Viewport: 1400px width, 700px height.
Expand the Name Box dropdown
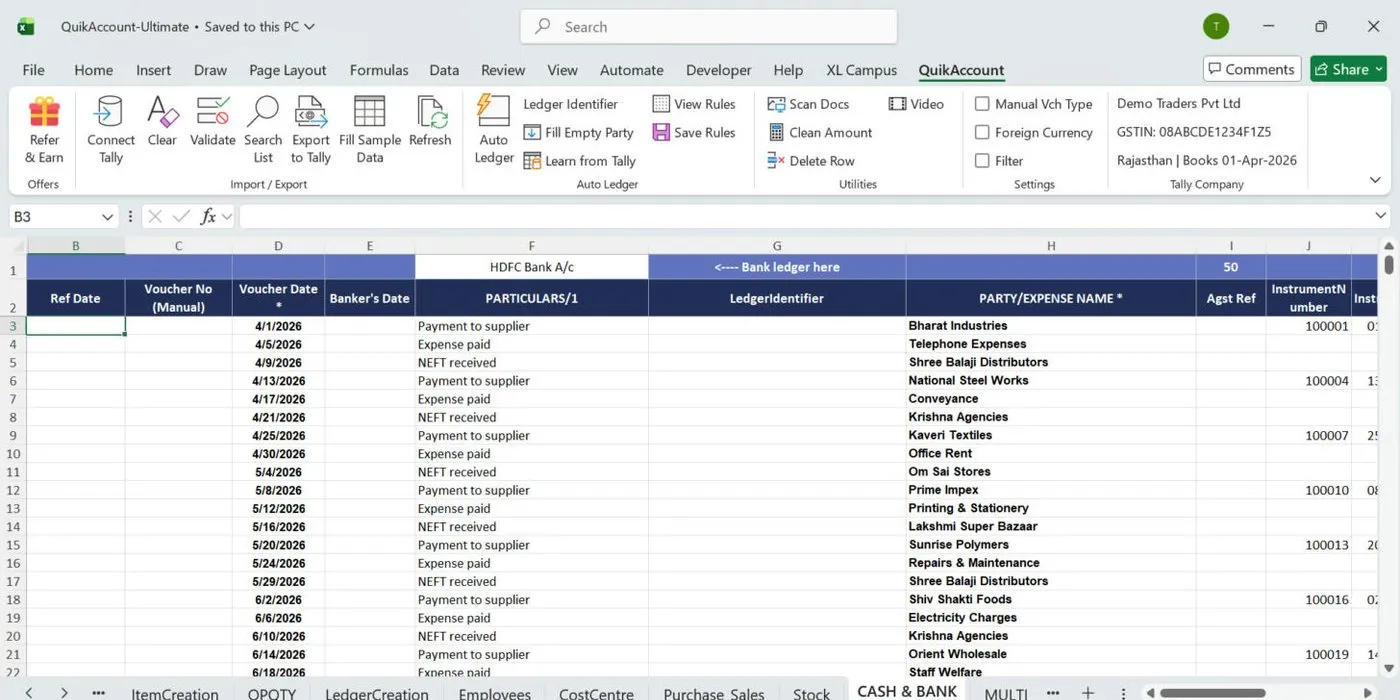[x=107, y=216]
